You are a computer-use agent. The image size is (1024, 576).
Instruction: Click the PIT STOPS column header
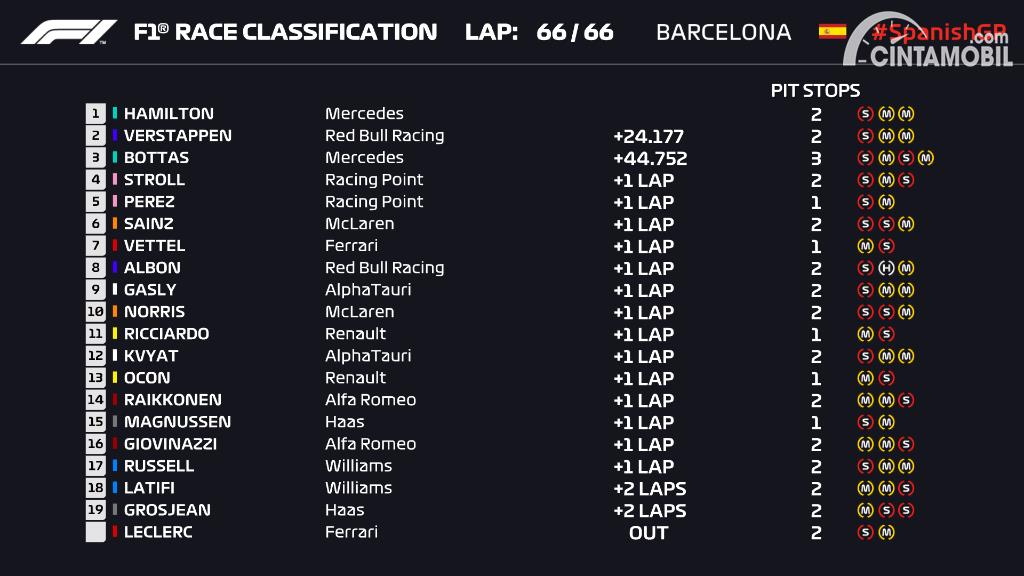coord(815,91)
